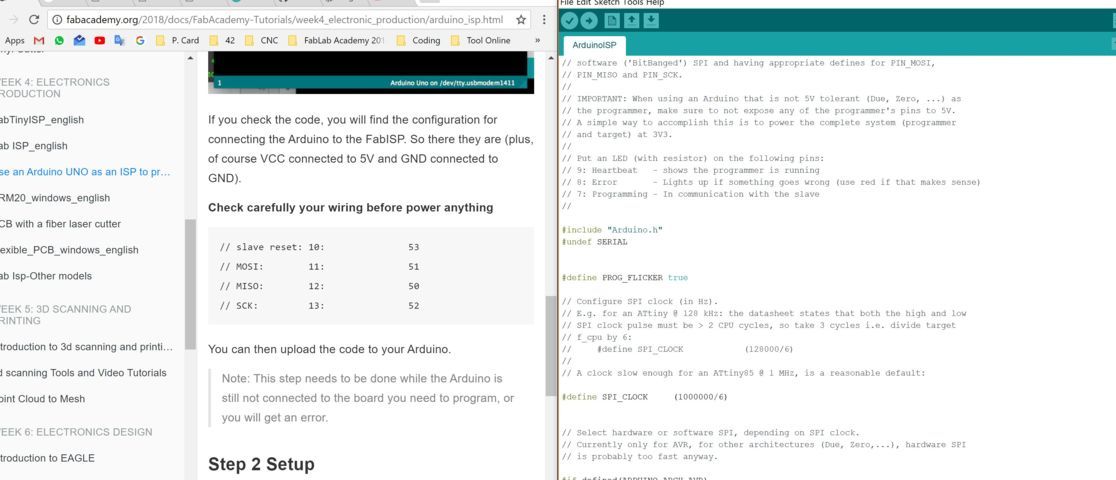Click the sidebar's vertical scrollbar thumb

190,283
